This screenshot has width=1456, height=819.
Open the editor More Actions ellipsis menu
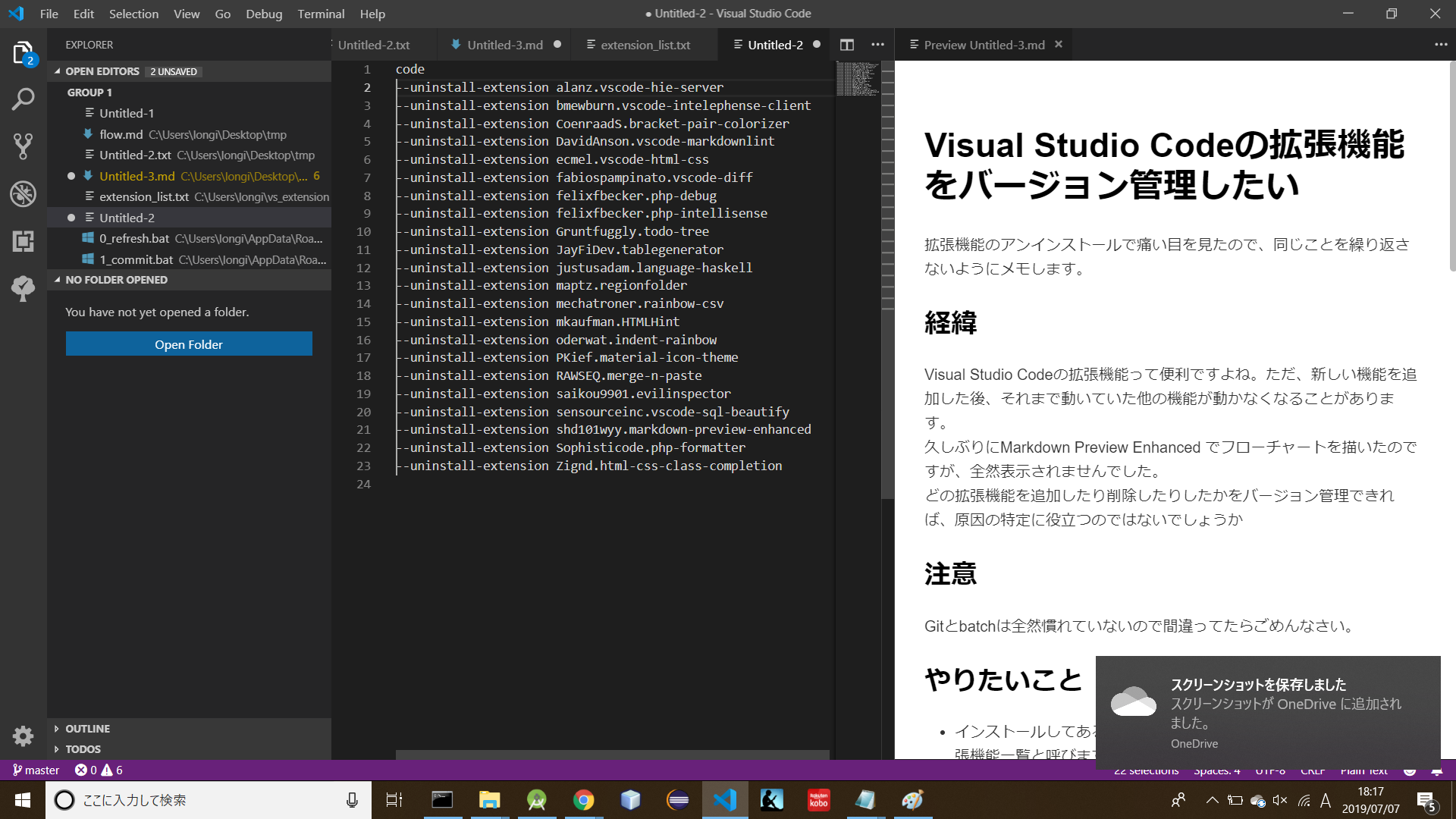877,45
